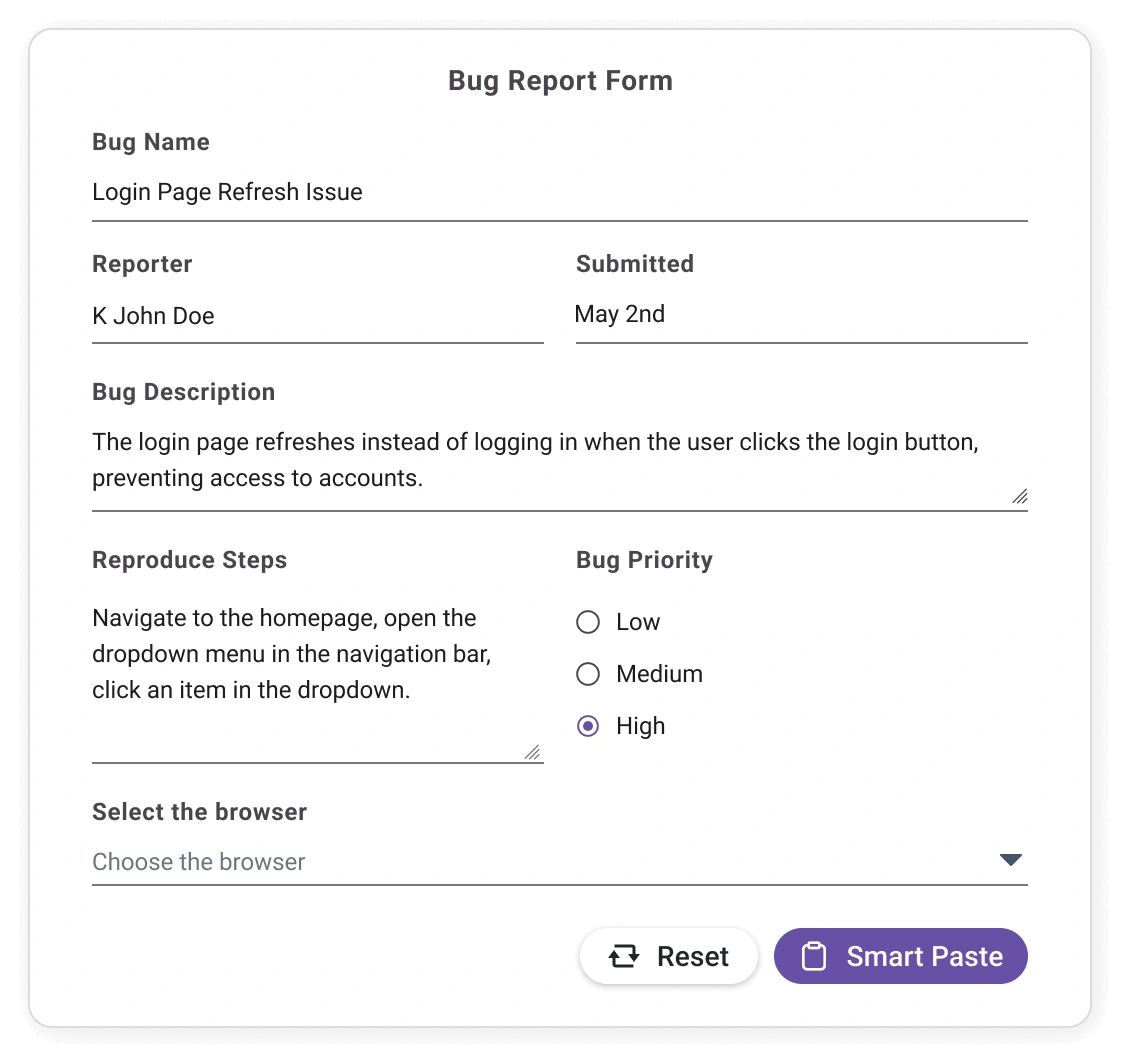
Task: Choose Medium bug priority
Action: [x=588, y=674]
